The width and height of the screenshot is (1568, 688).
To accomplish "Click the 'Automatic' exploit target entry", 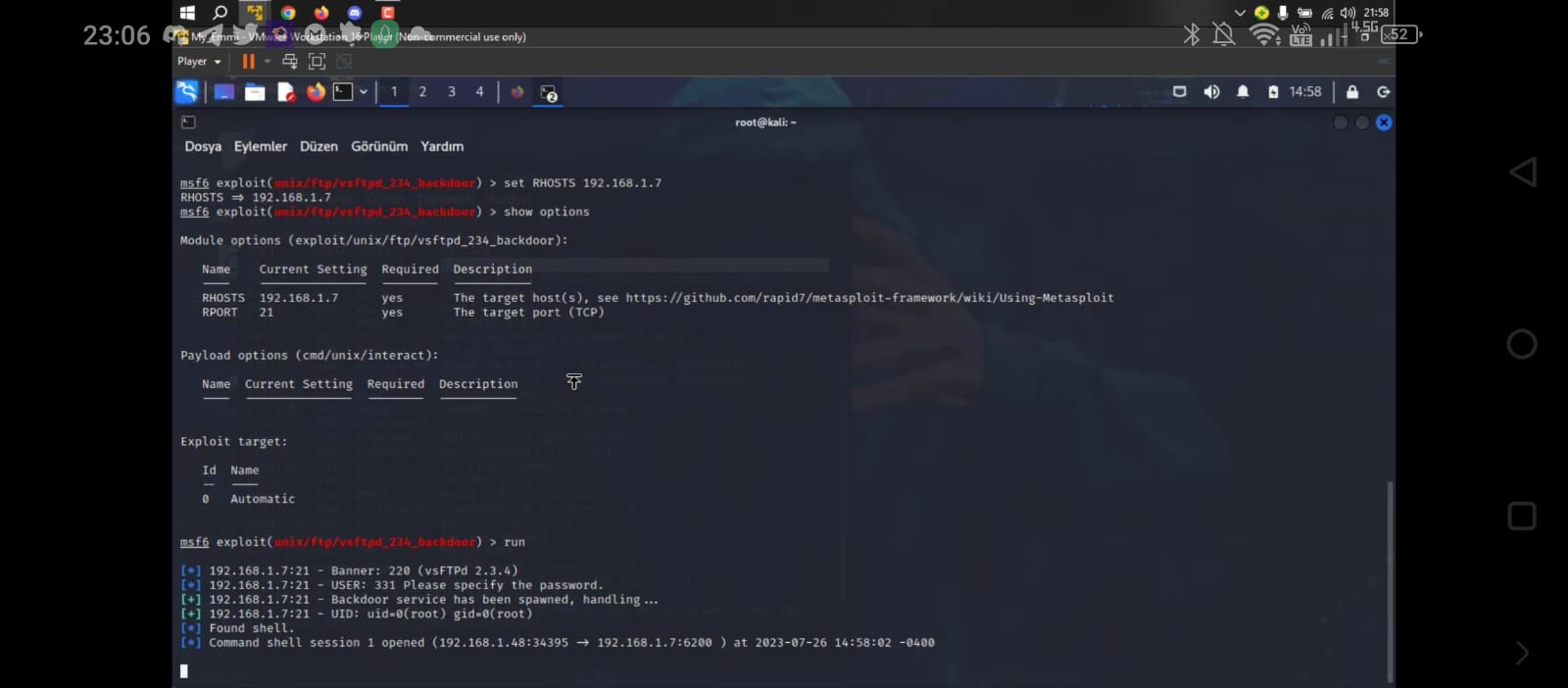I will coord(263,499).
